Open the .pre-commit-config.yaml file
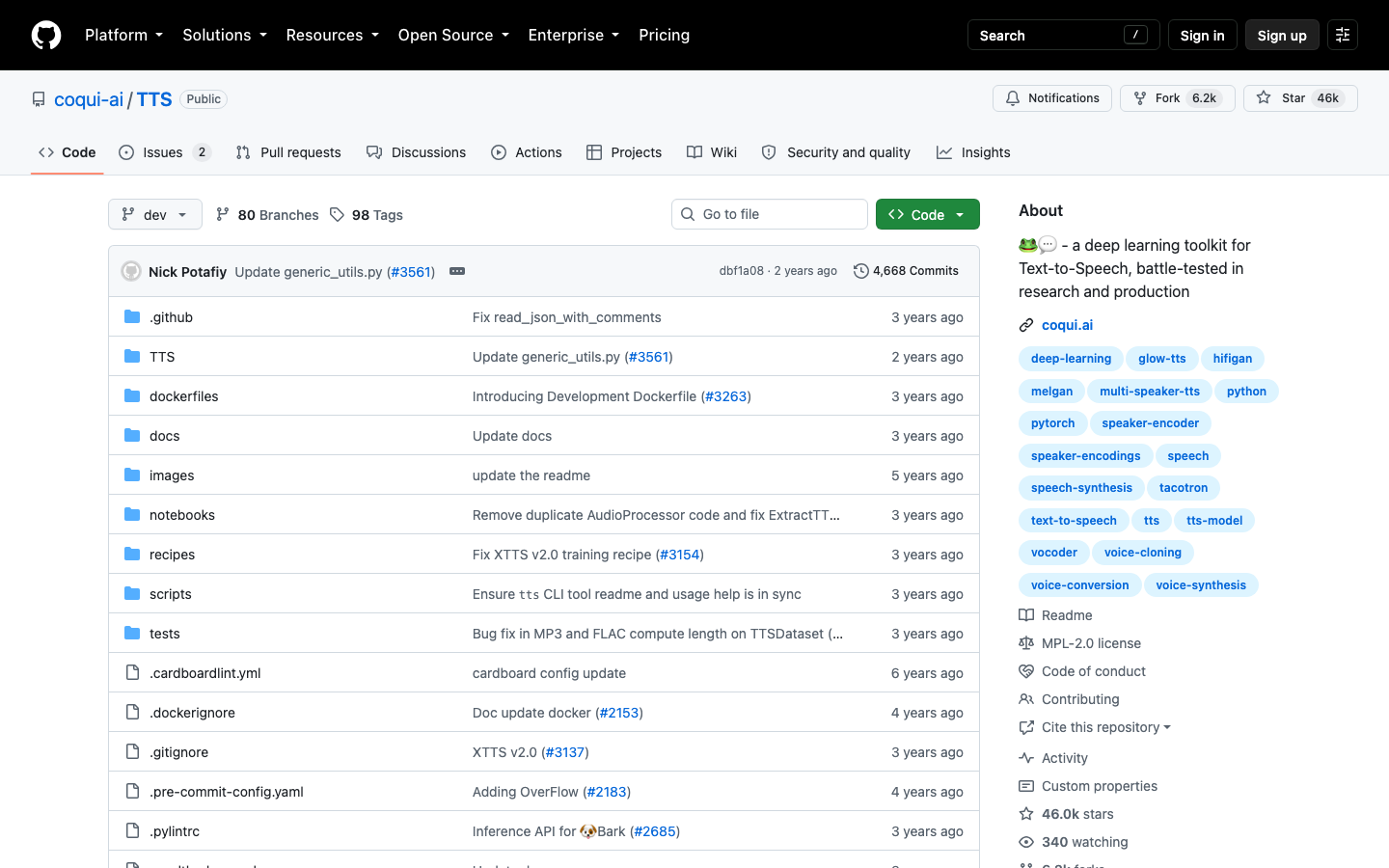1389x868 pixels. (x=227, y=792)
